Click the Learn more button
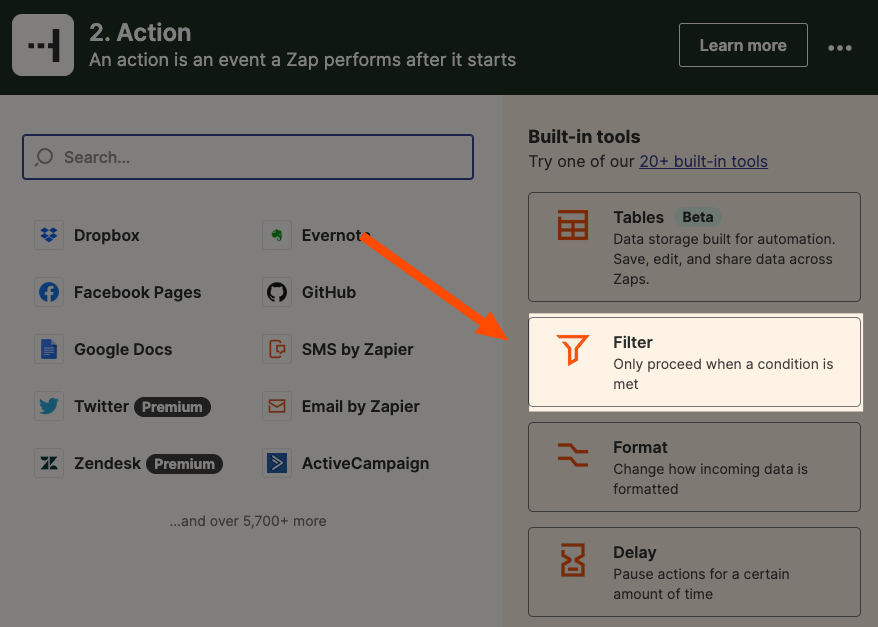Screen dimensions: 878x627 pos(743,45)
